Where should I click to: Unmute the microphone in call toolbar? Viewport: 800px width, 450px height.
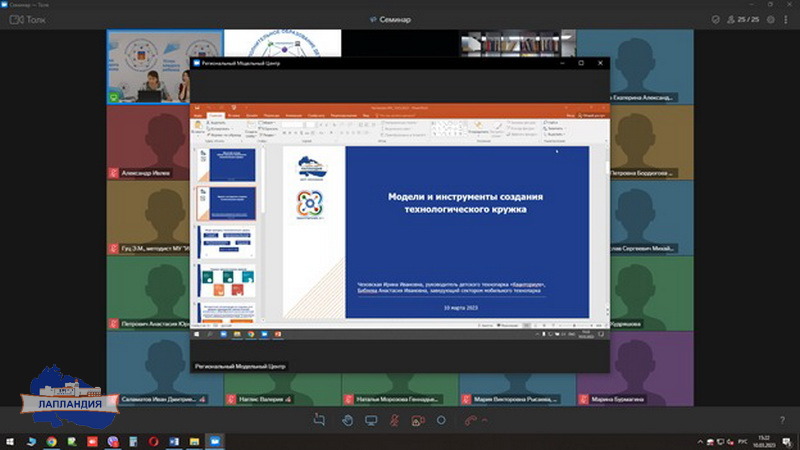pos(395,420)
